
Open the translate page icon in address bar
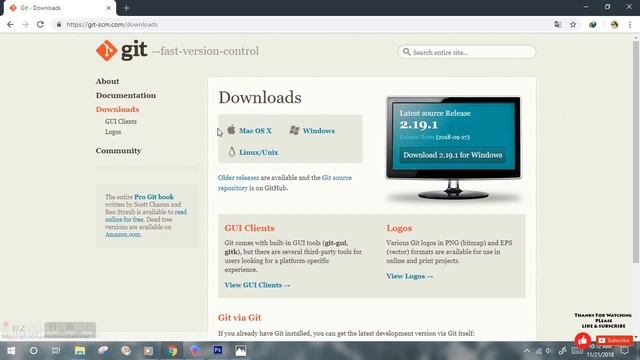(558, 24)
